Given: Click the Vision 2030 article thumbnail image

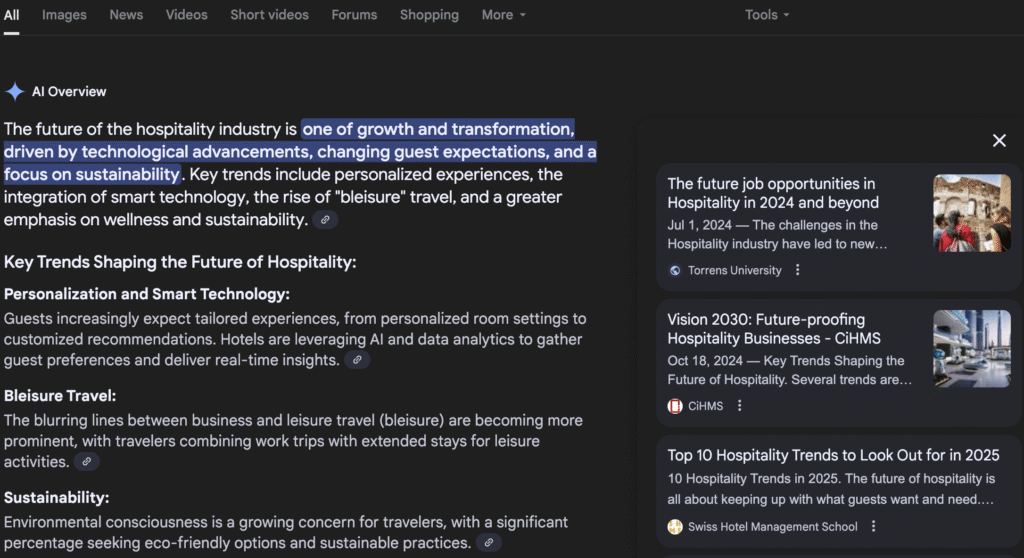Looking at the screenshot, I should [971, 348].
